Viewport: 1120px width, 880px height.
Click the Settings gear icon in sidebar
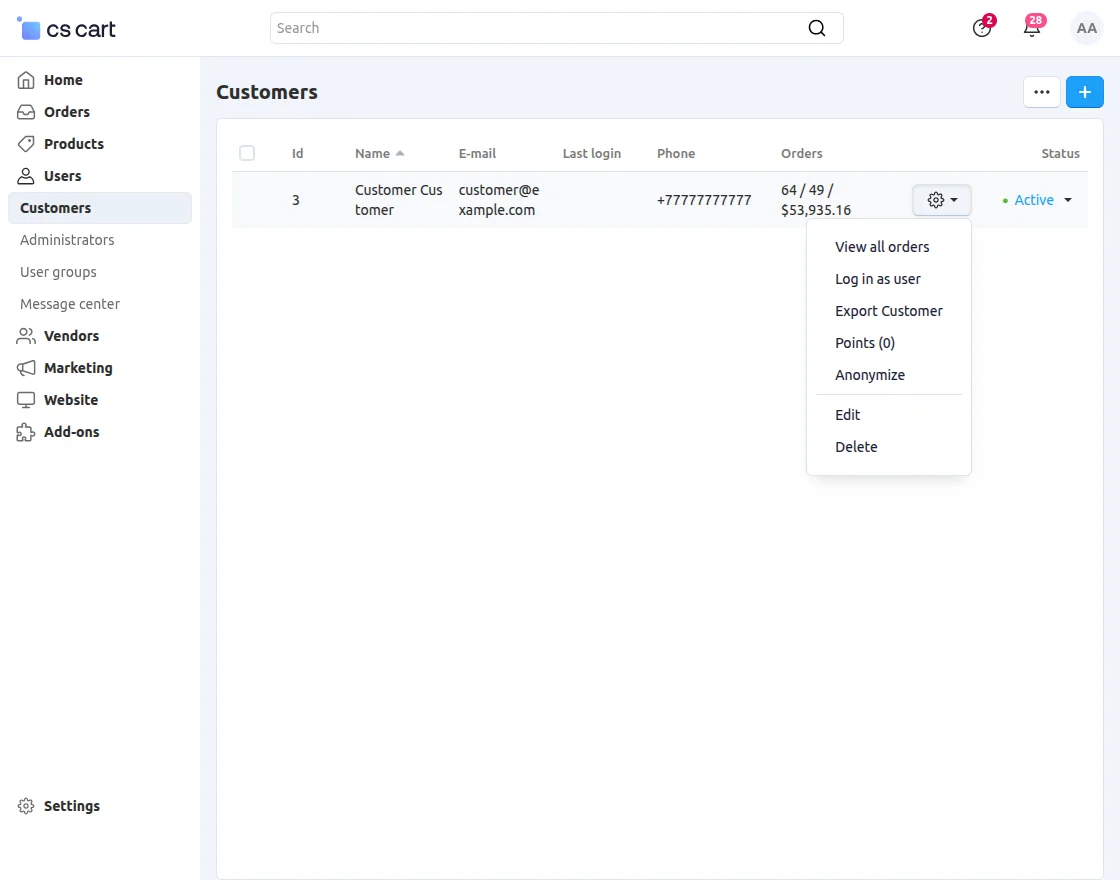27,806
